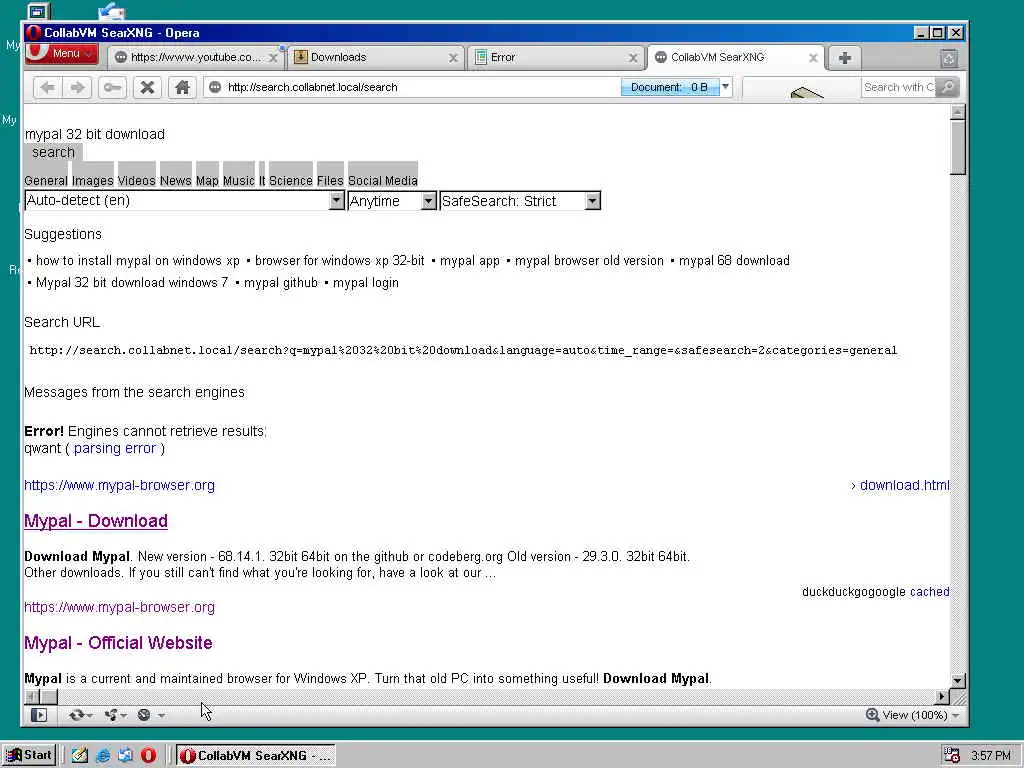Viewport: 1024px width, 768px height.
Task: Click the Wand password key icon
Action: [x=112, y=87]
